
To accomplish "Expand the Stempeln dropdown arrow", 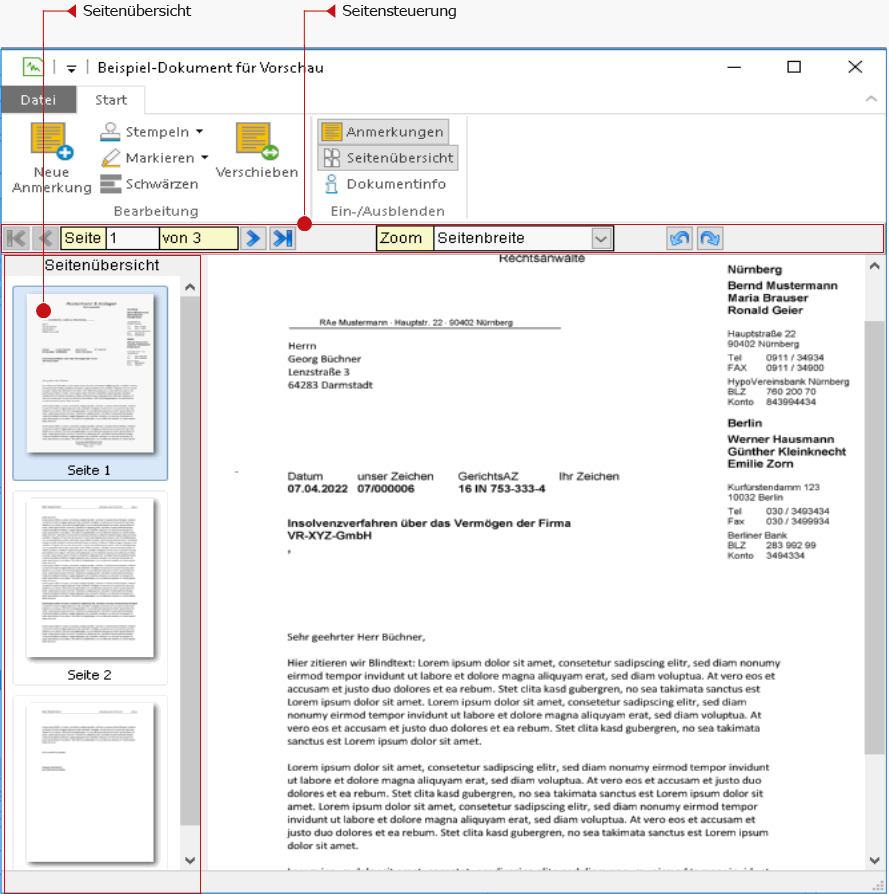I will pyautogui.click(x=200, y=132).
